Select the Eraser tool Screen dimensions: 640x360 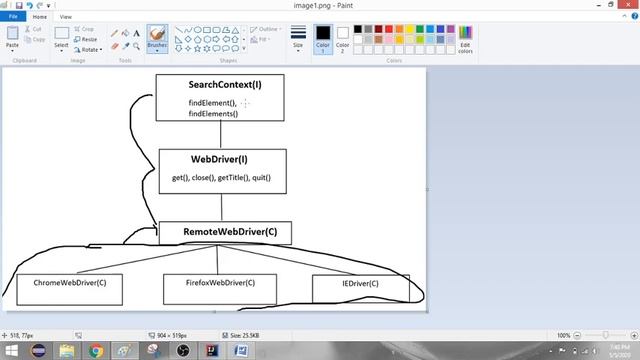pos(115,46)
